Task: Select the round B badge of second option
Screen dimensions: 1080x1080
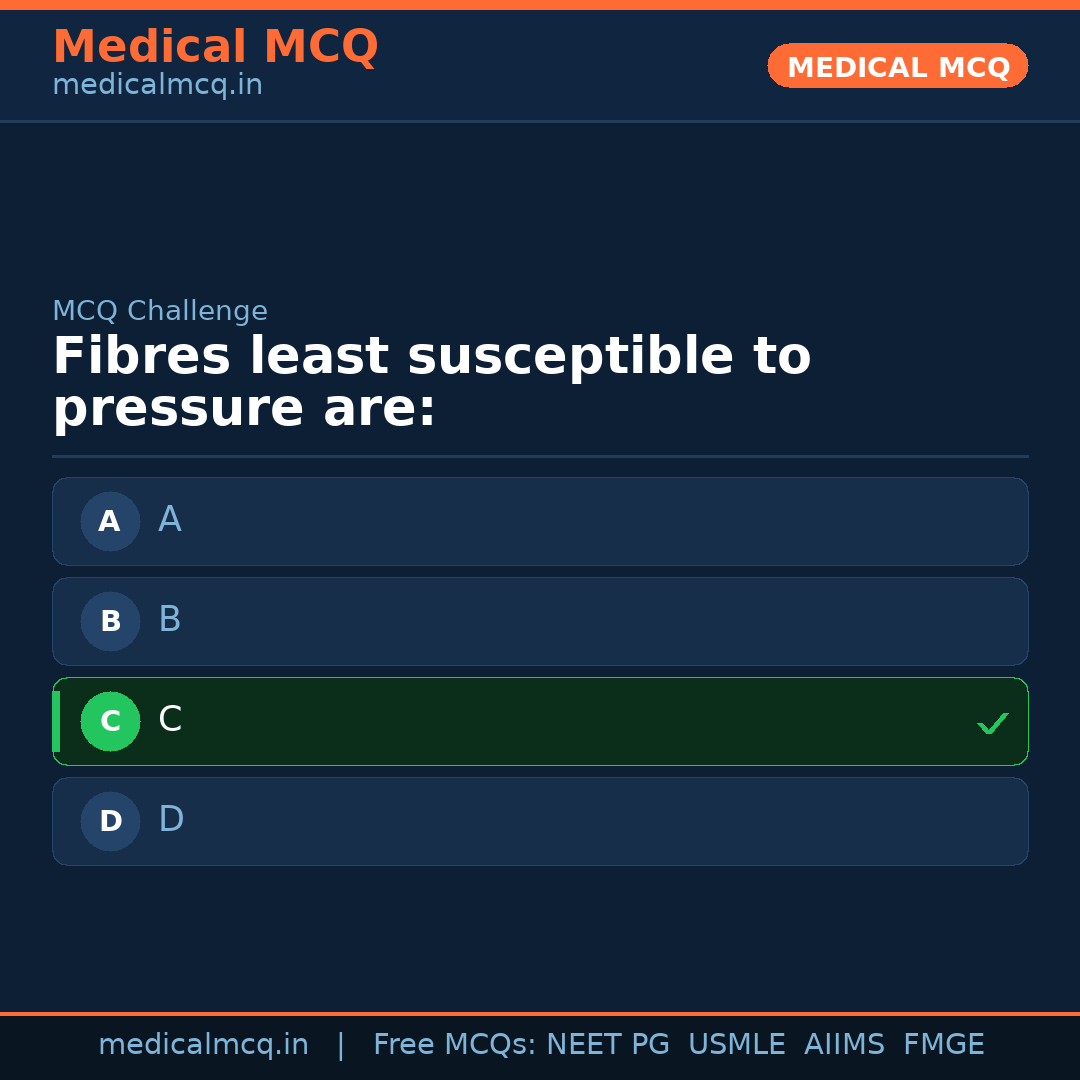Action: [x=110, y=621]
